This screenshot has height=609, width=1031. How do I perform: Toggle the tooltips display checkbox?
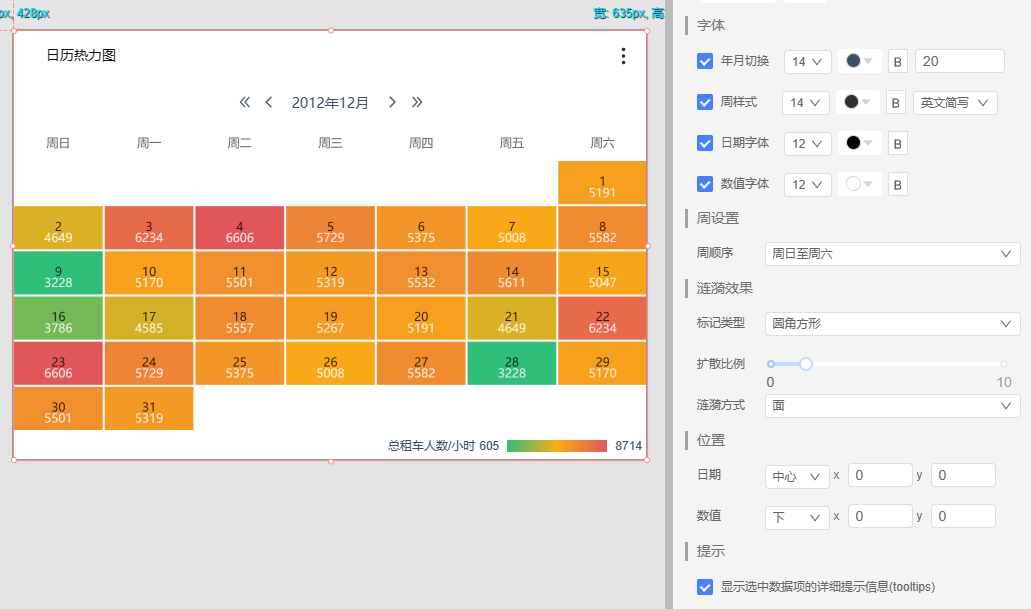tap(705, 587)
